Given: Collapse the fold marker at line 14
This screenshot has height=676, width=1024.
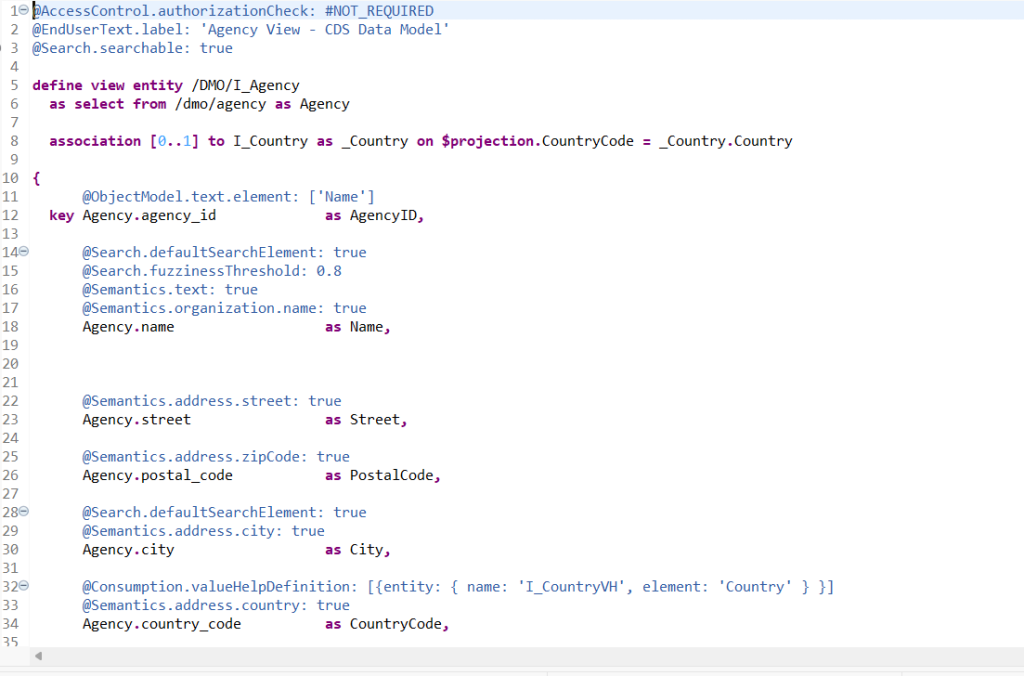Looking at the screenshot, I should point(23,252).
